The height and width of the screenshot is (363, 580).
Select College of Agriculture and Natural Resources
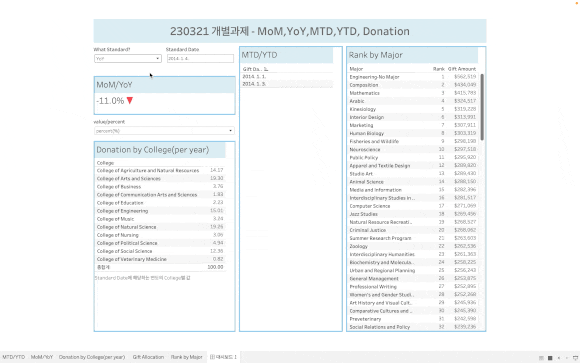coord(160,171)
